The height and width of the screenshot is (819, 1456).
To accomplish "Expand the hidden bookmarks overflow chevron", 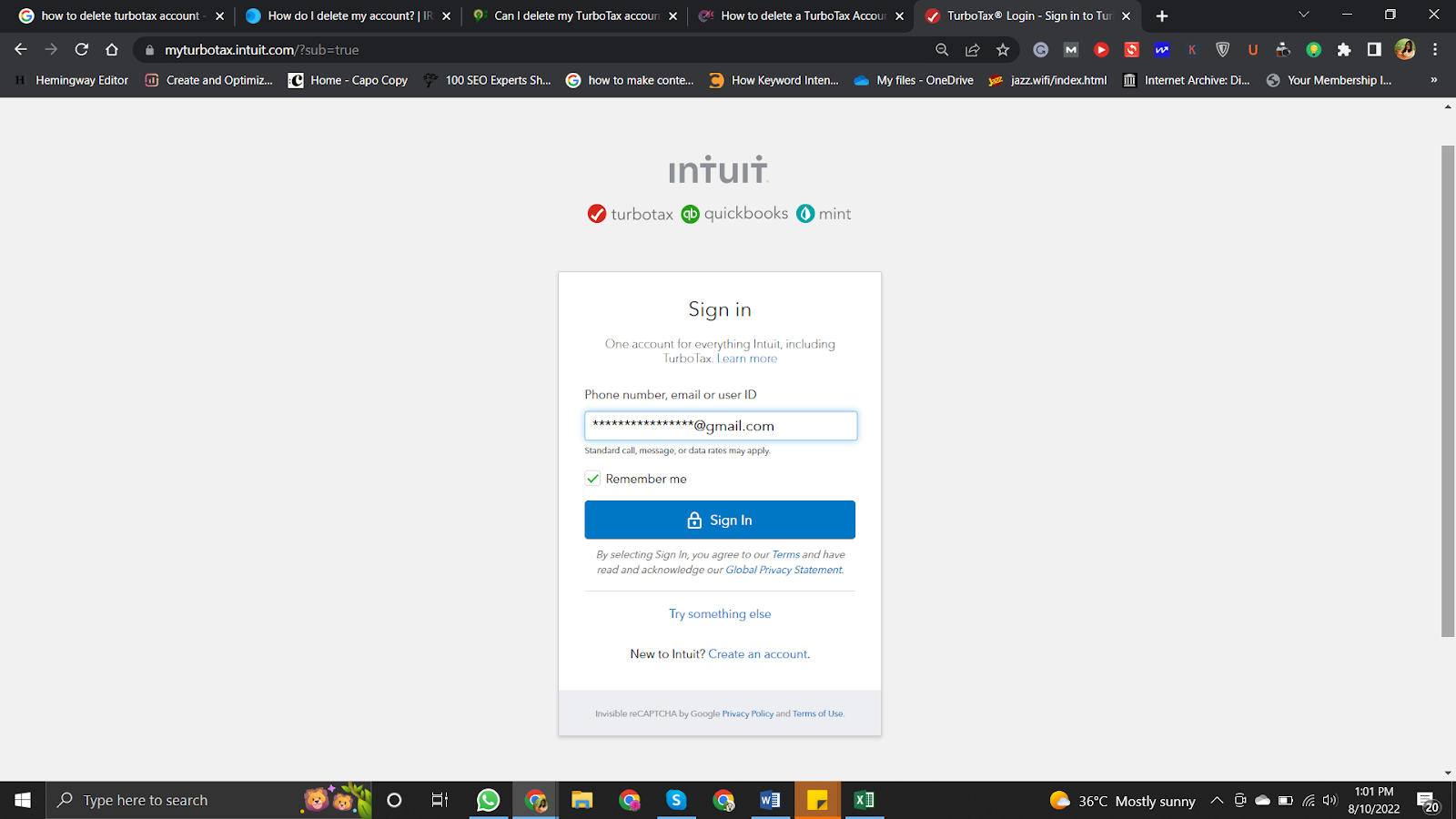I will coord(1434,80).
